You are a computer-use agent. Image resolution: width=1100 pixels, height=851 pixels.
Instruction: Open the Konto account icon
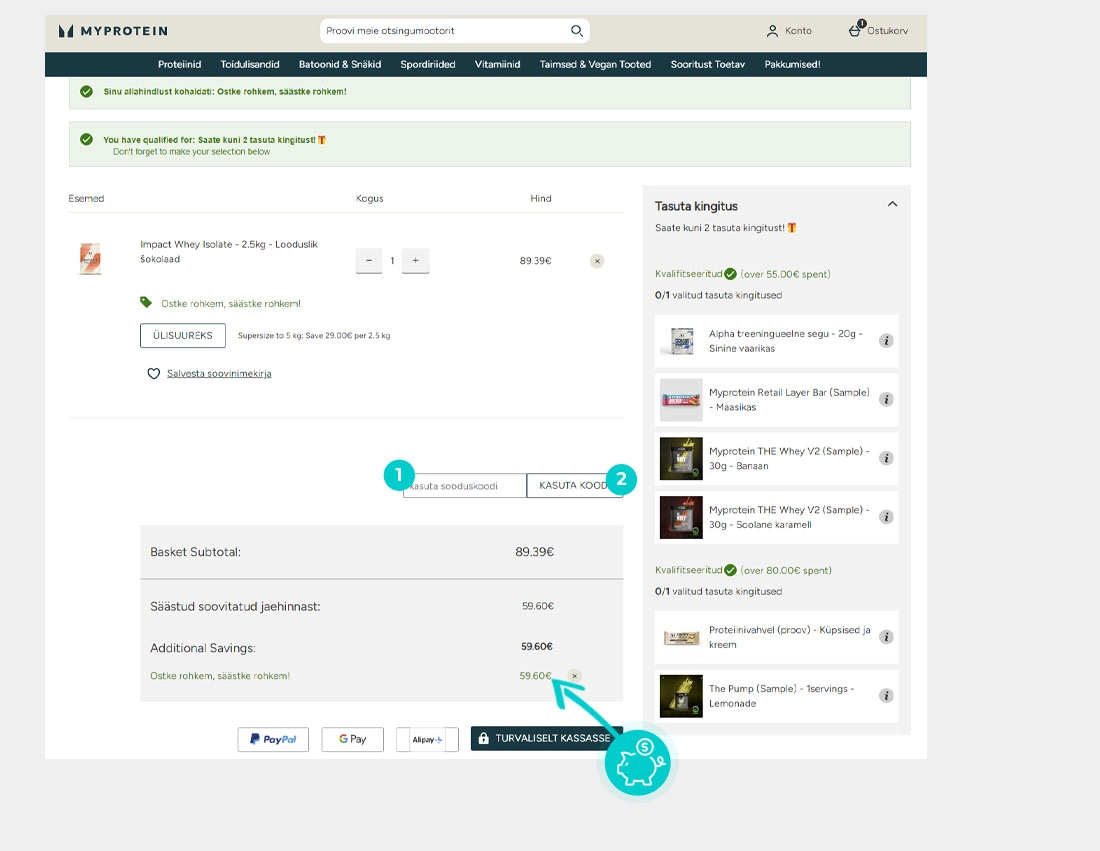(772, 31)
